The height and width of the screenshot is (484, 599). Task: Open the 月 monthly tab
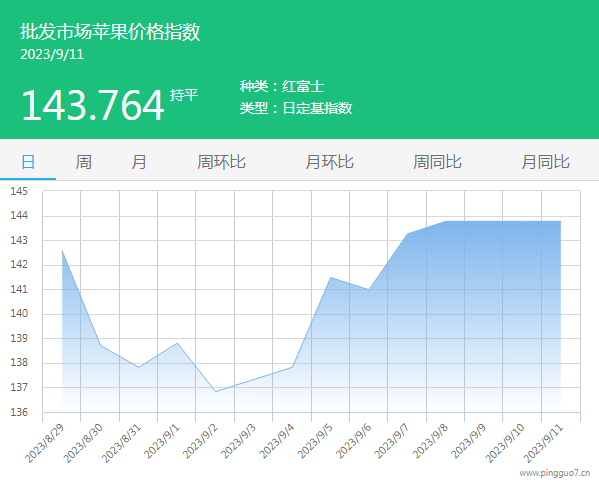pyautogui.click(x=139, y=162)
